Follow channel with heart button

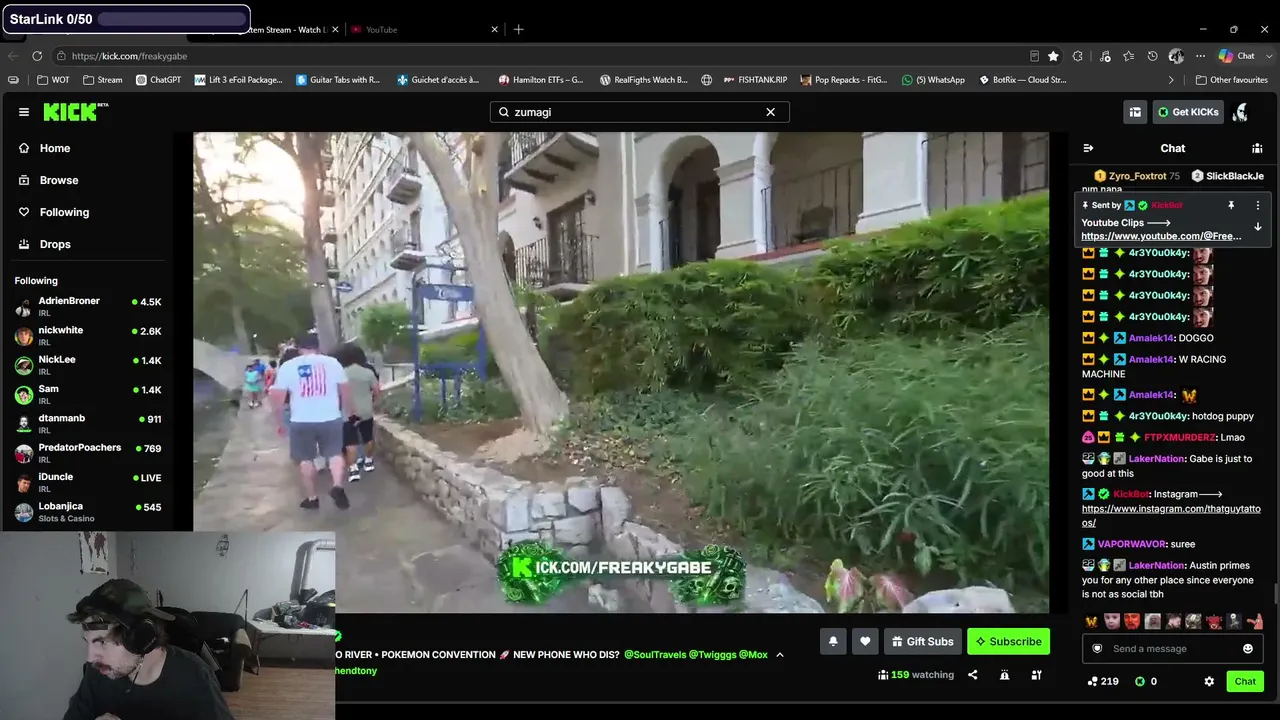coord(865,642)
